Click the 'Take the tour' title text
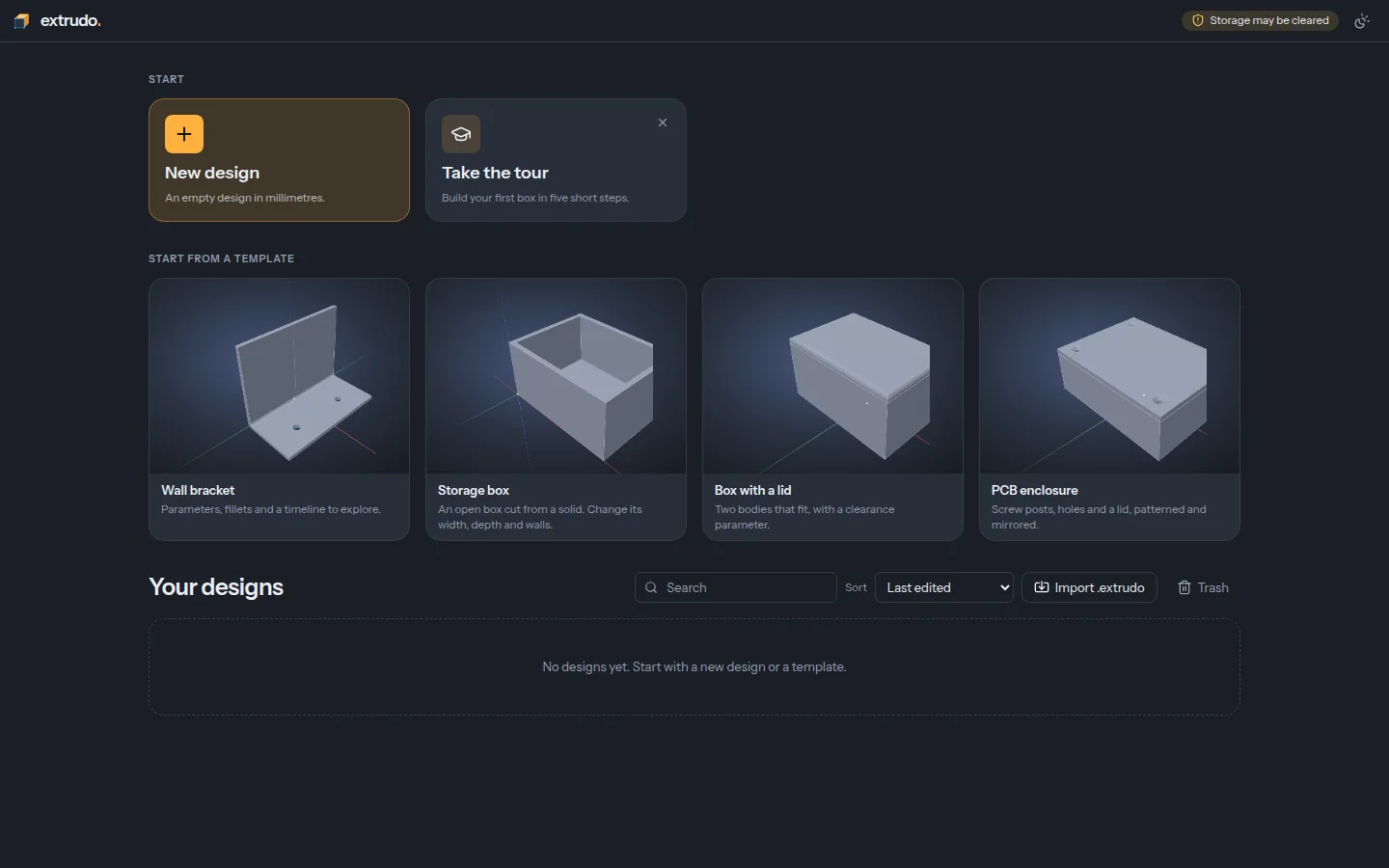 coord(495,173)
